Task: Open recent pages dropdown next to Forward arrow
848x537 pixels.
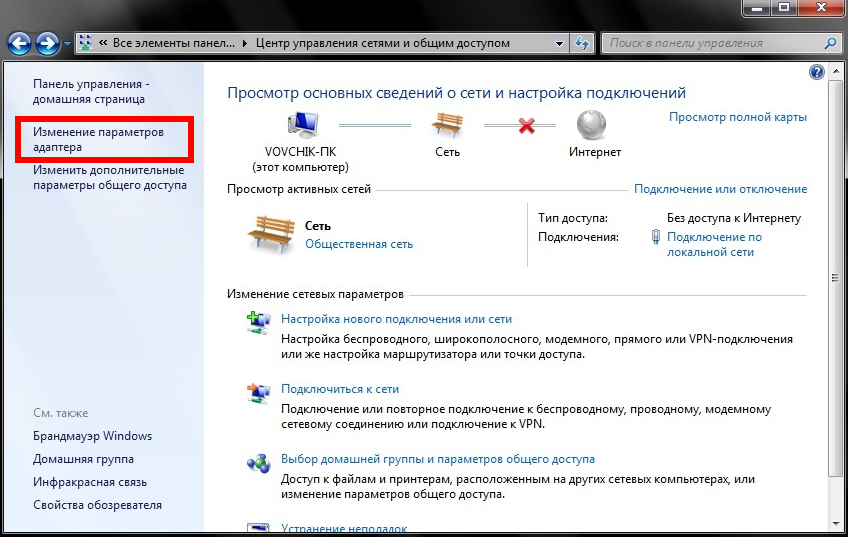Action: (x=67, y=44)
